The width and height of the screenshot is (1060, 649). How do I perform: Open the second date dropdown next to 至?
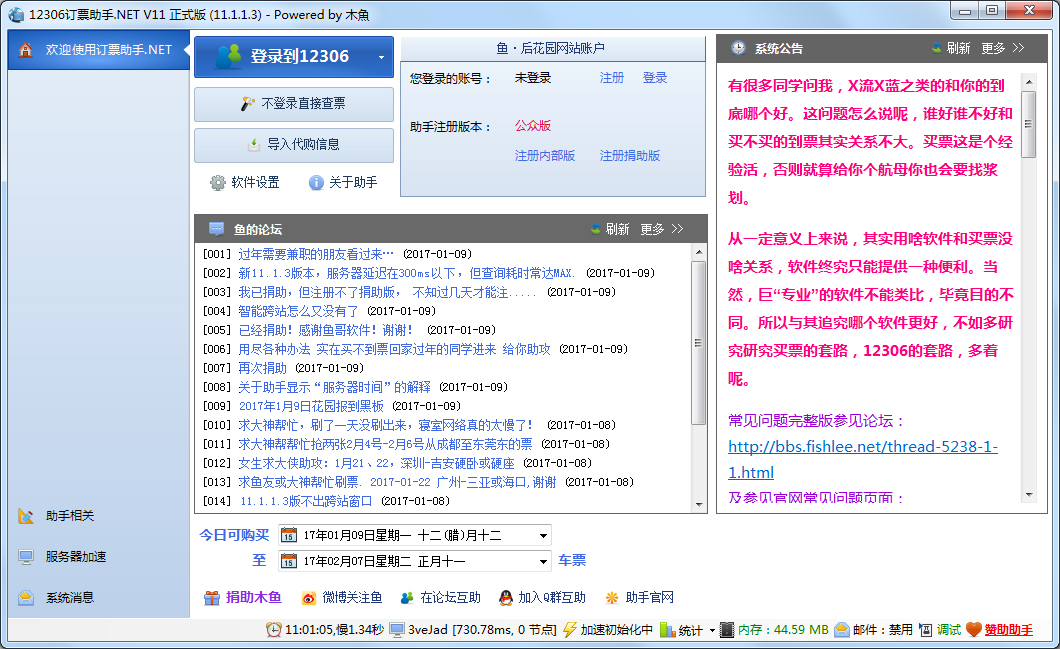541,561
